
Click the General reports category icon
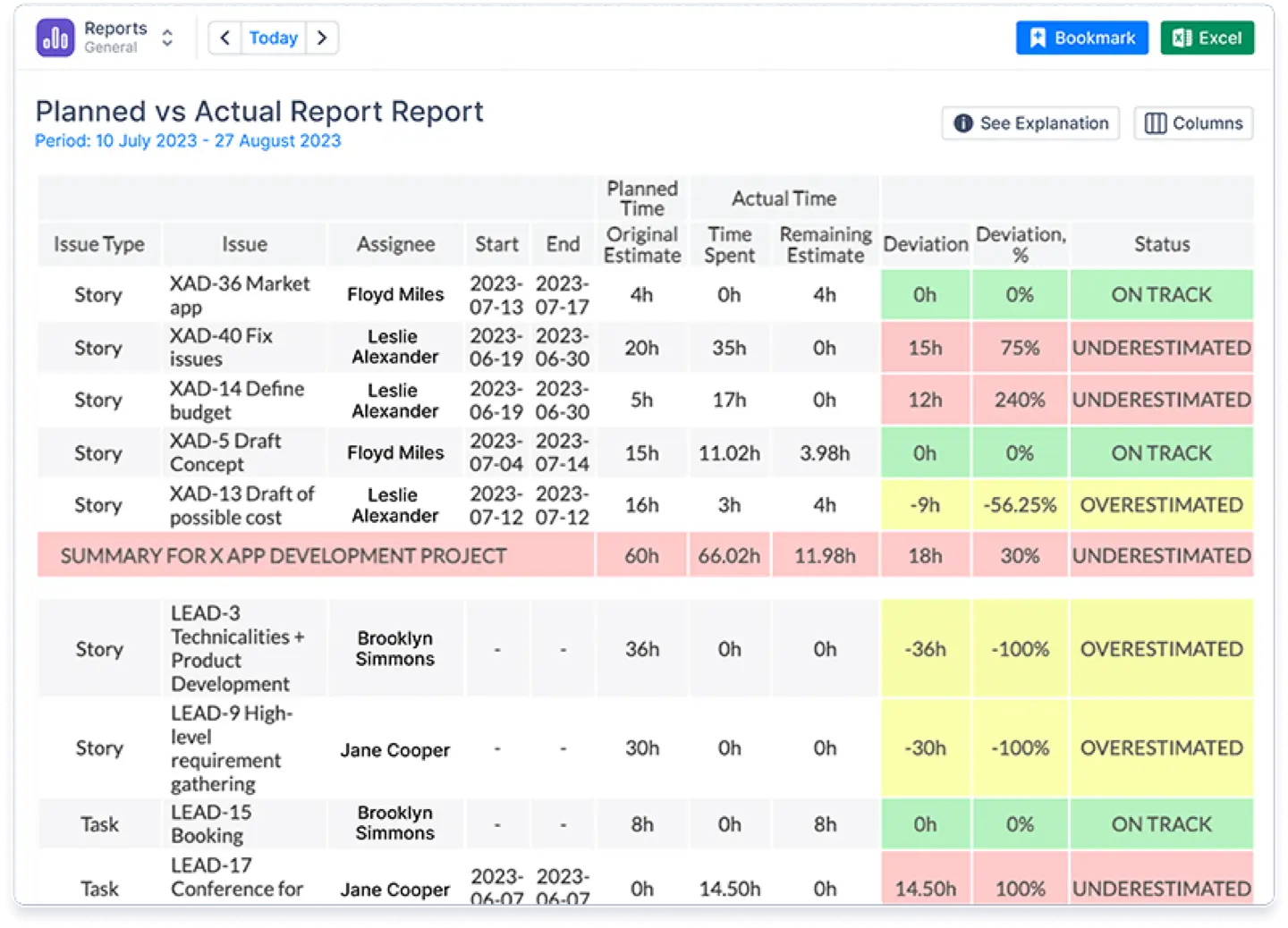pyautogui.click(x=54, y=37)
